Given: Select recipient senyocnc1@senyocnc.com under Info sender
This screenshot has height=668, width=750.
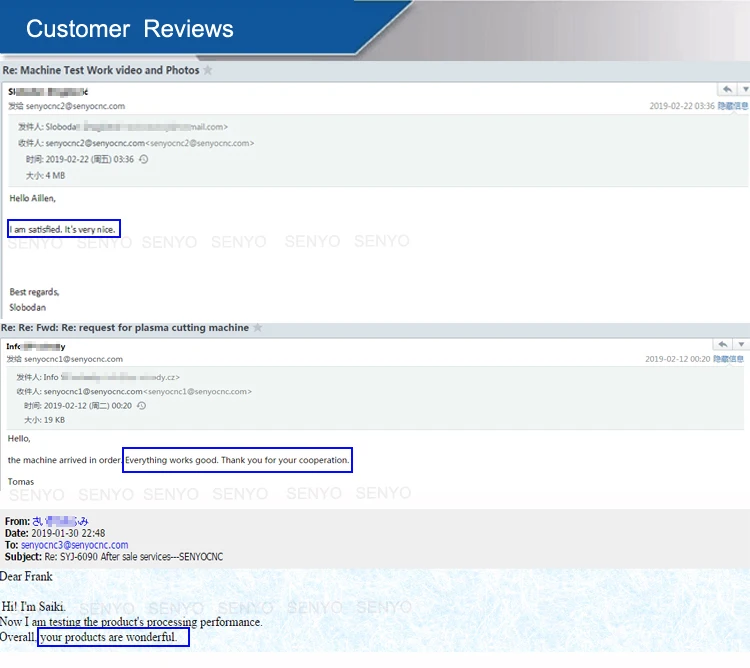Looking at the screenshot, I should click(73, 359).
